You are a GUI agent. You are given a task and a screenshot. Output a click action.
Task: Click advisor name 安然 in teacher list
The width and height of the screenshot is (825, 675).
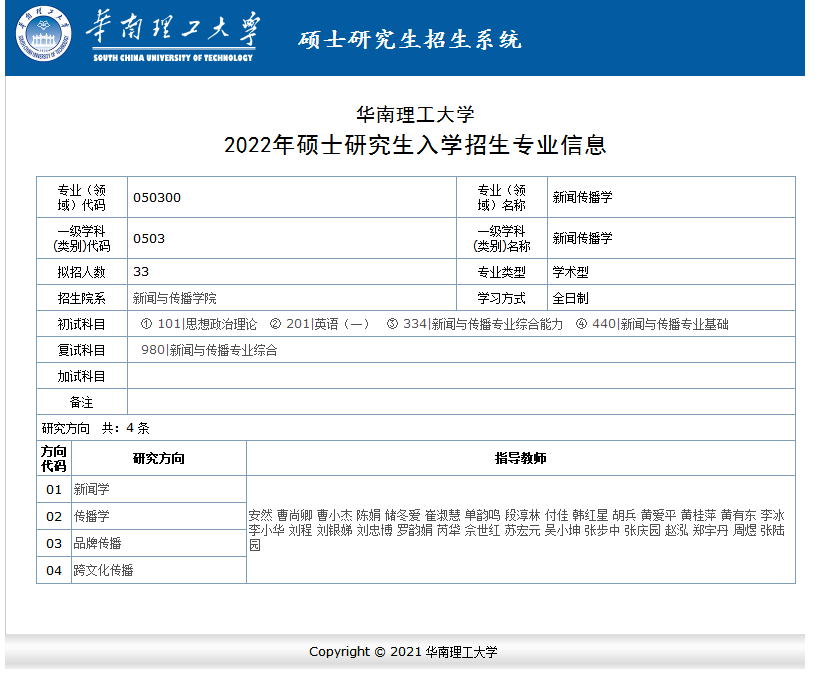click(260, 514)
